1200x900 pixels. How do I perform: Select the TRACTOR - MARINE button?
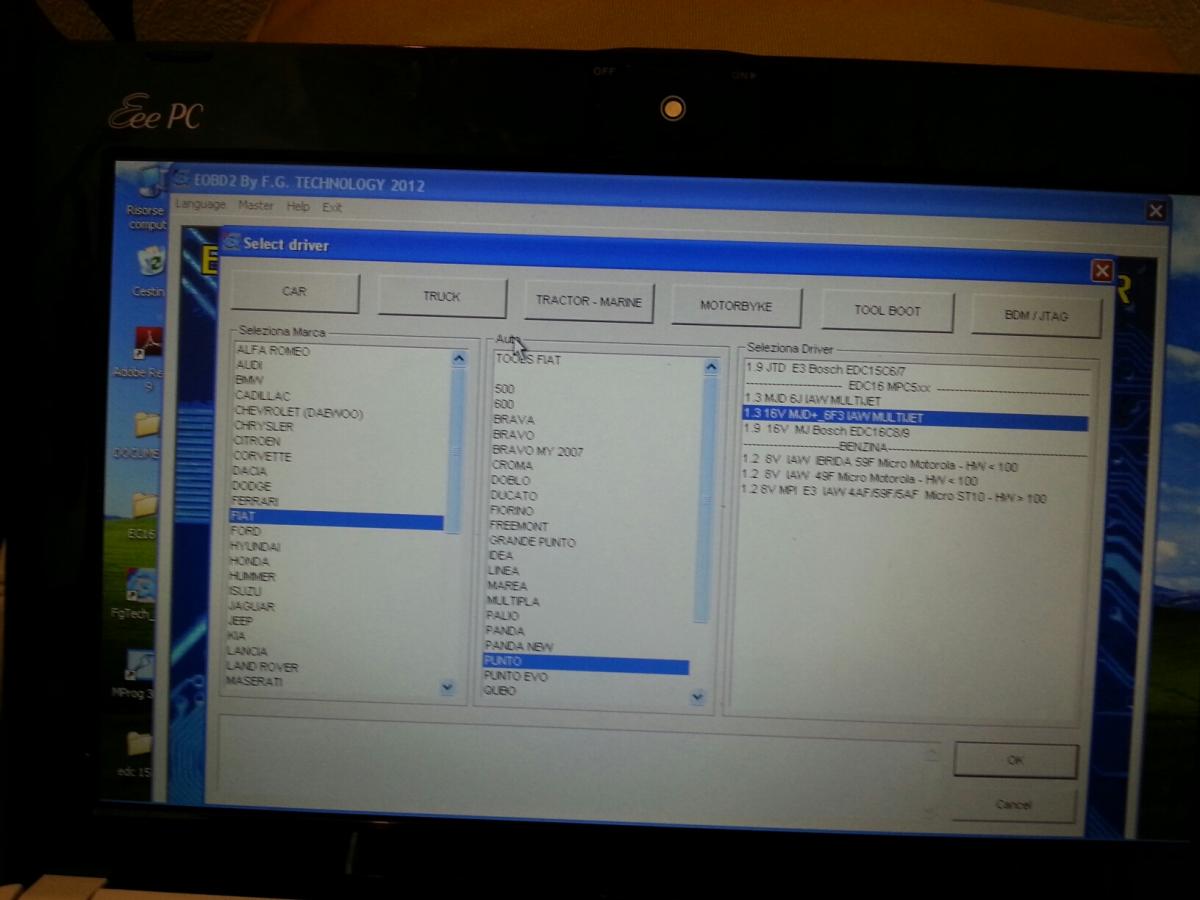pyautogui.click(x=588, y=301)
